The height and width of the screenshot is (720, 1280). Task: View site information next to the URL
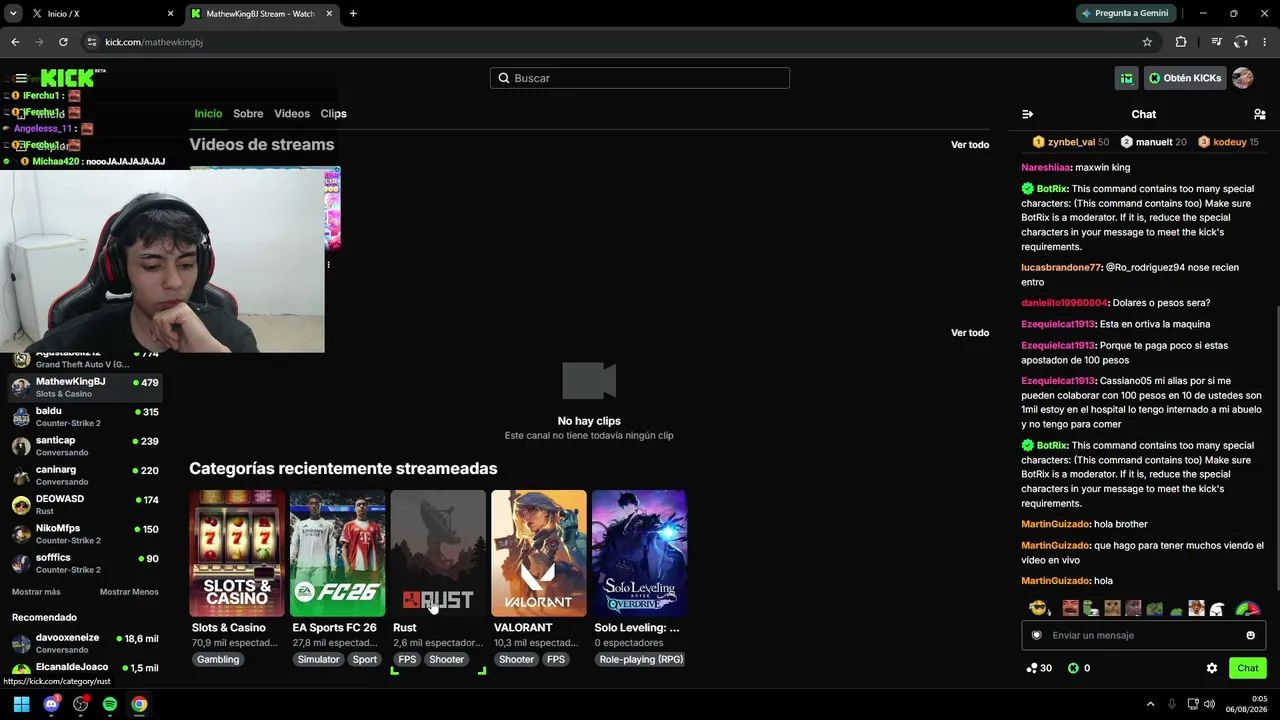click(91, 42)
